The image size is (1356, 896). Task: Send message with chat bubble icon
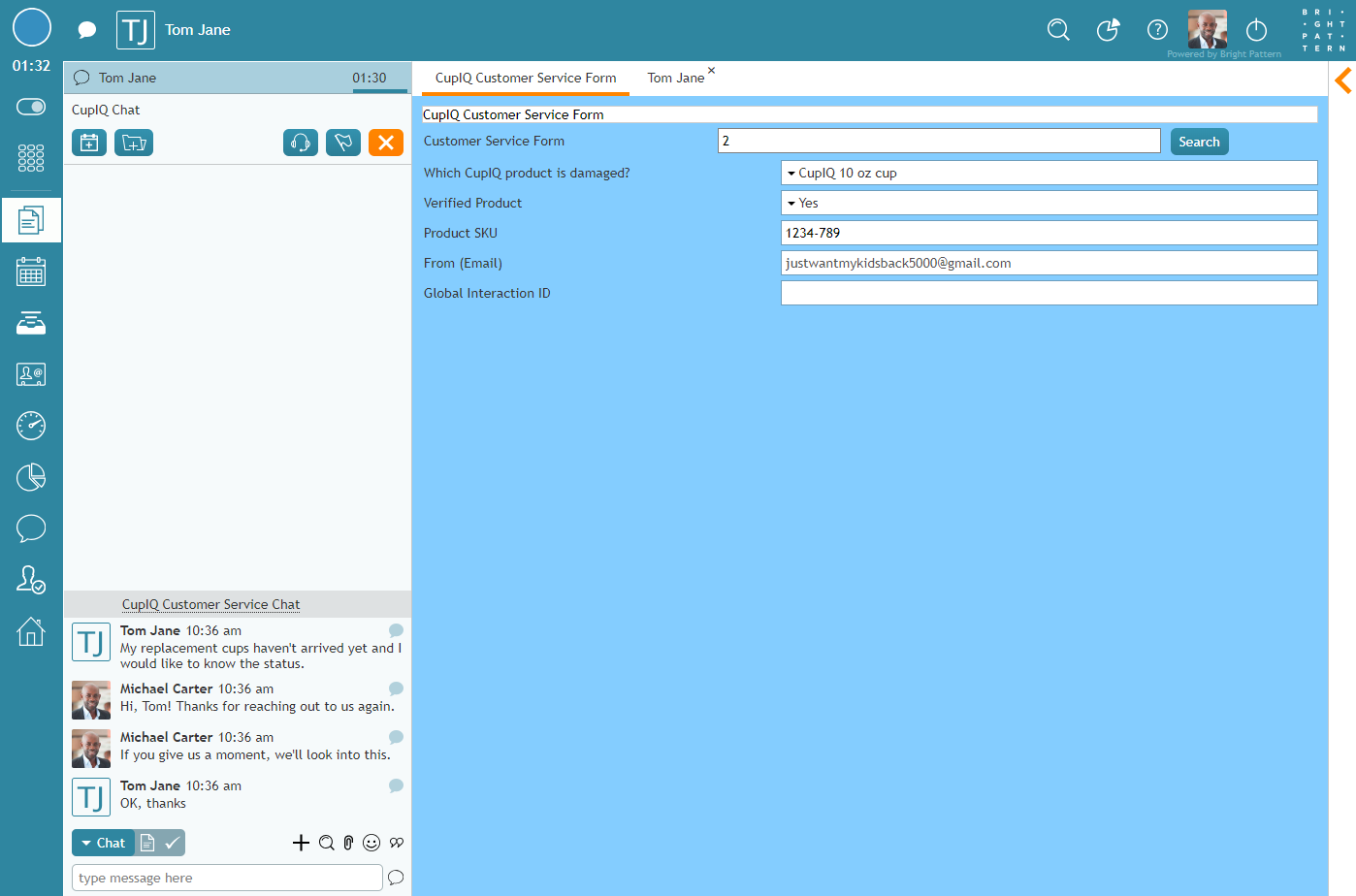tap(396, 878)
